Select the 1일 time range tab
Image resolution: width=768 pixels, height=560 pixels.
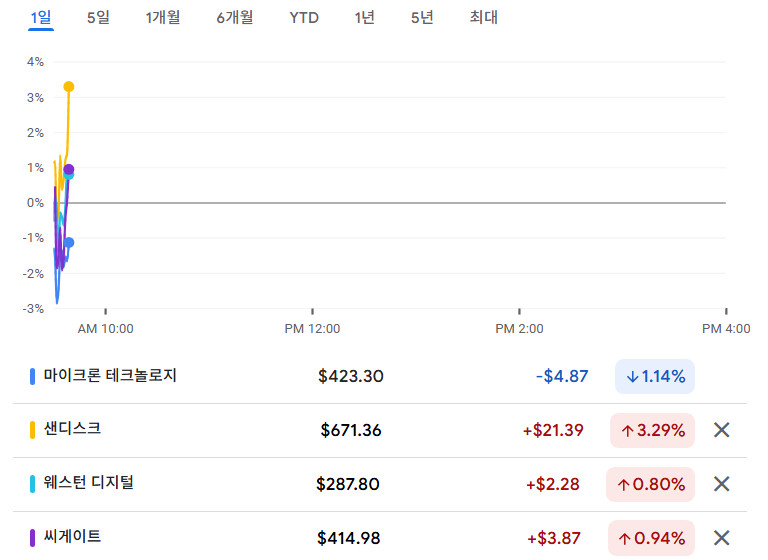point(41,18)
